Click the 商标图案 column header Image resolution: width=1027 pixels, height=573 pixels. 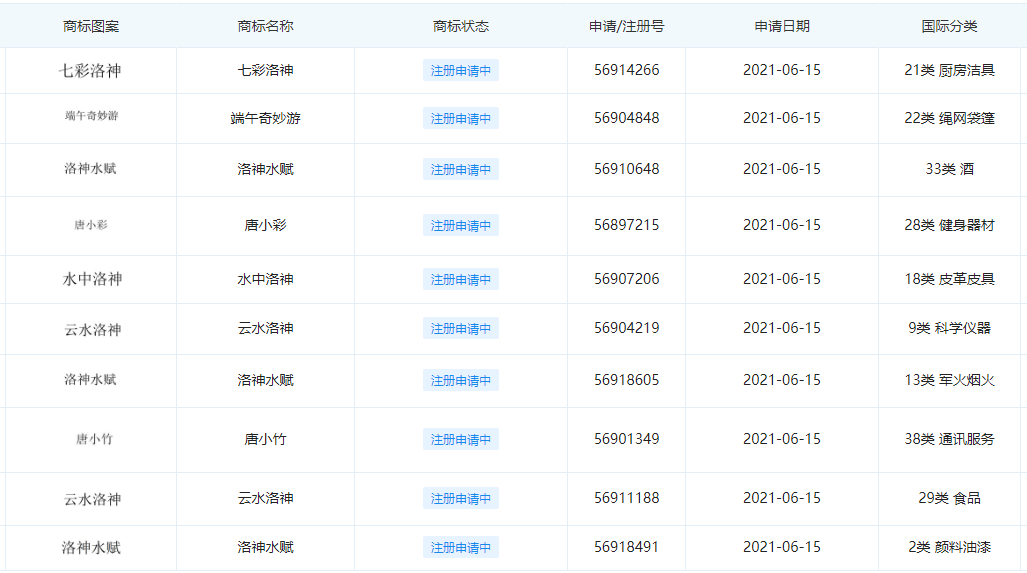pos(90,26)
